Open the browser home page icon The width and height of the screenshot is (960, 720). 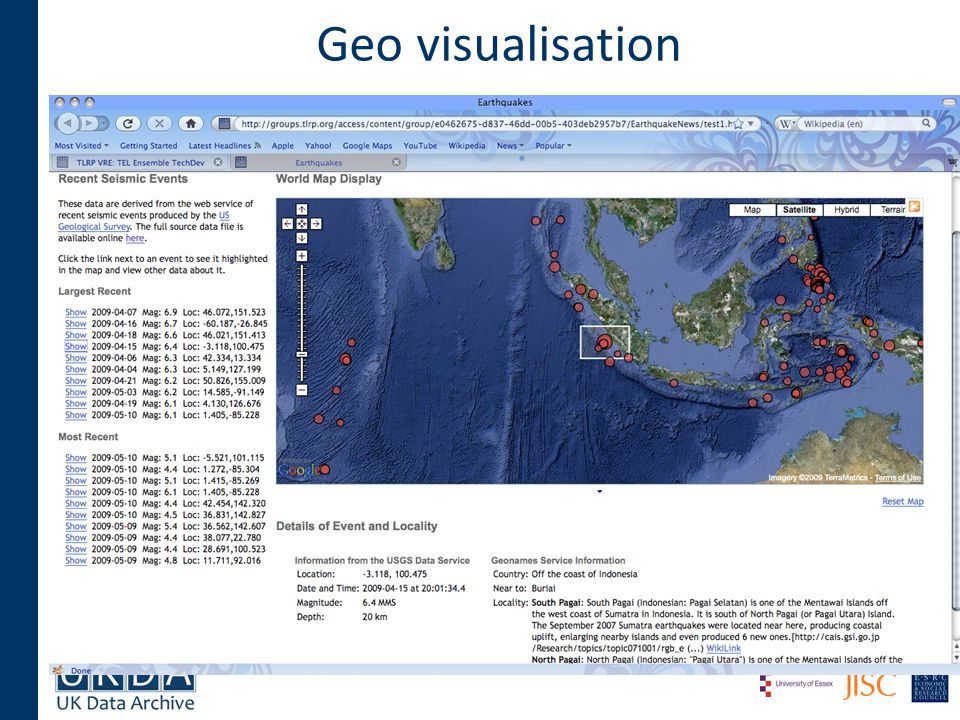point(191,124)
